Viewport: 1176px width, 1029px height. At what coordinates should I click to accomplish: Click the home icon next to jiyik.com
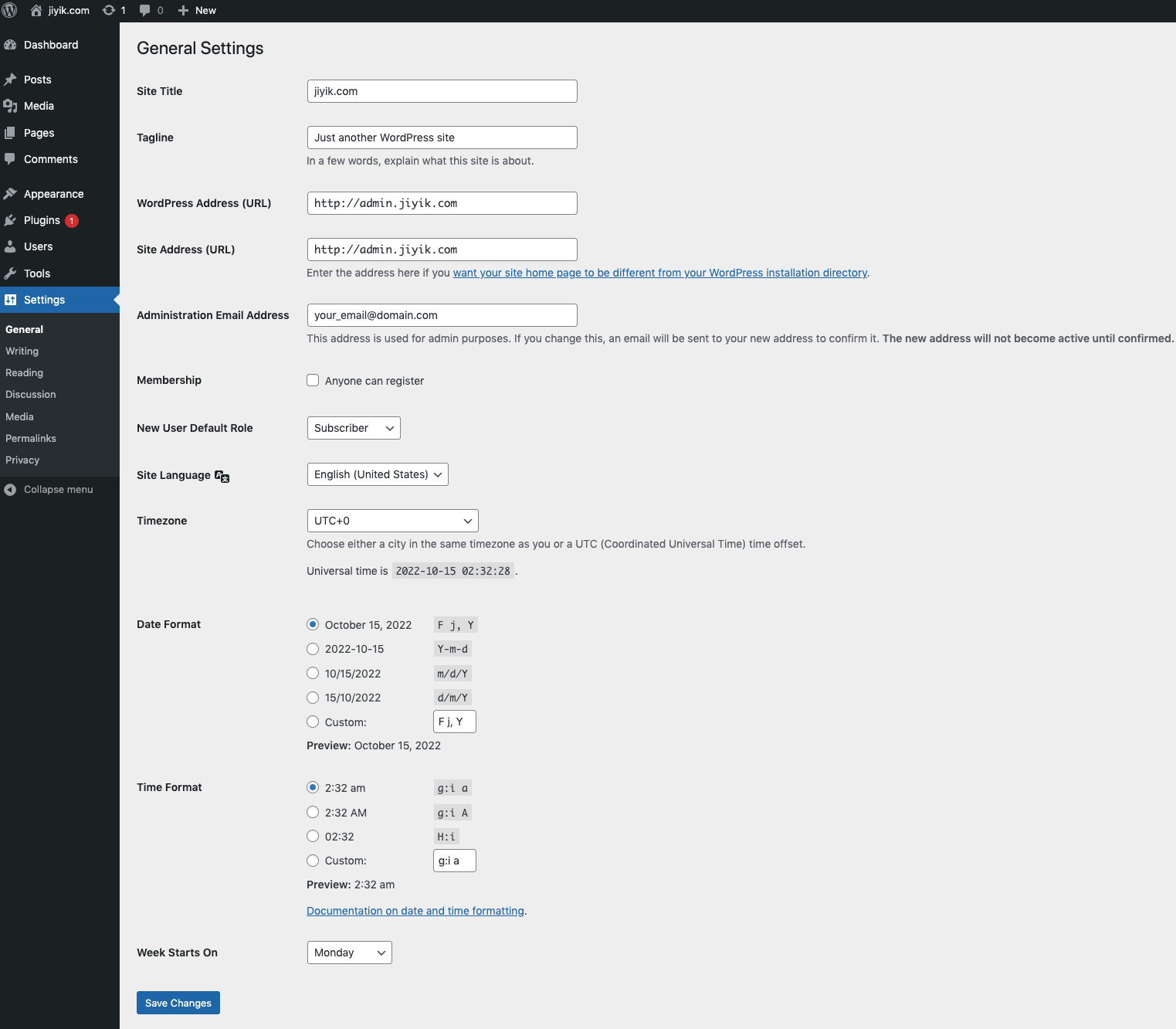(x=36, y=10)
